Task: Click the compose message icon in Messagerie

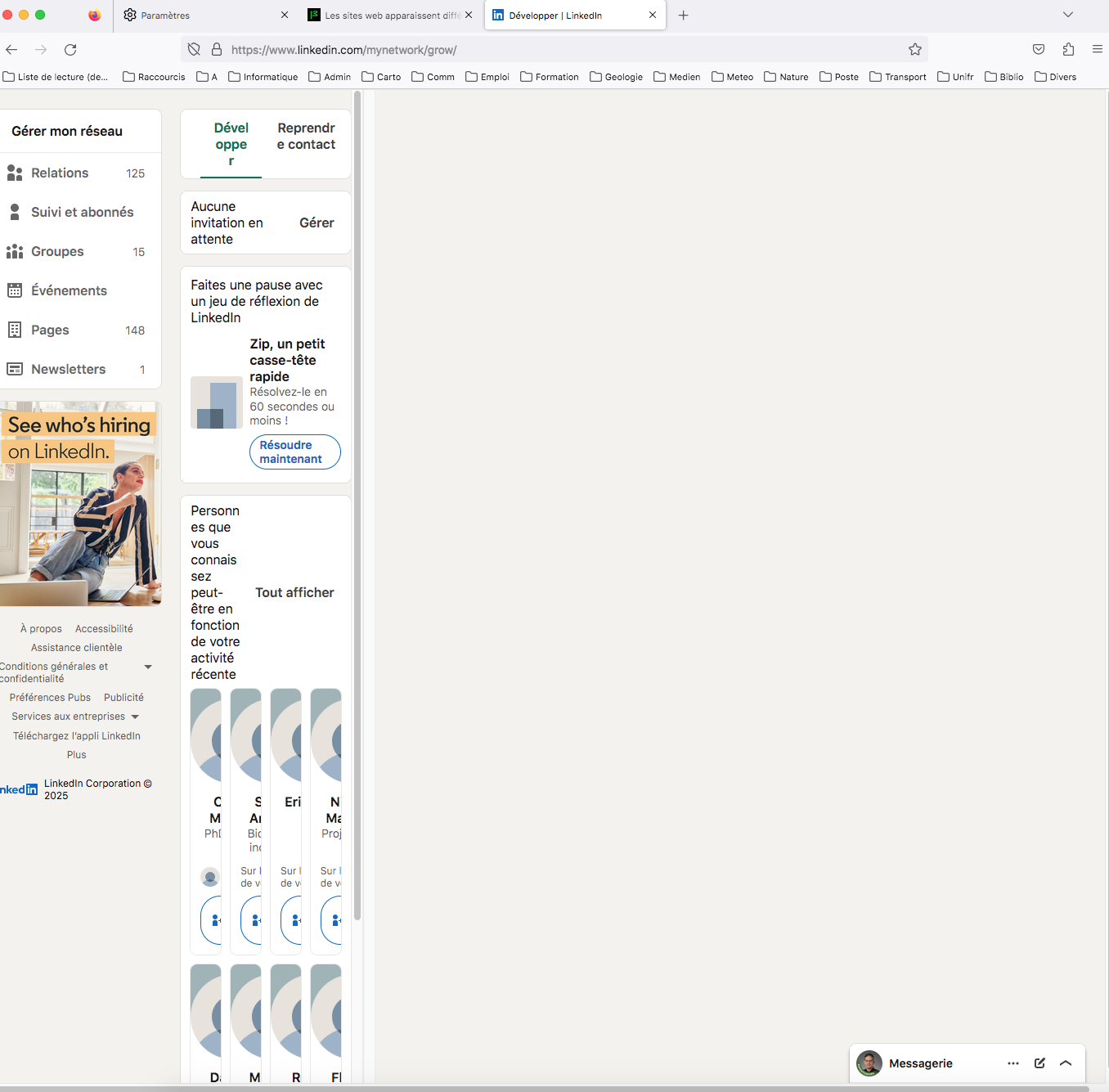Action: pyautogui.click(x=1039, y=1063)
